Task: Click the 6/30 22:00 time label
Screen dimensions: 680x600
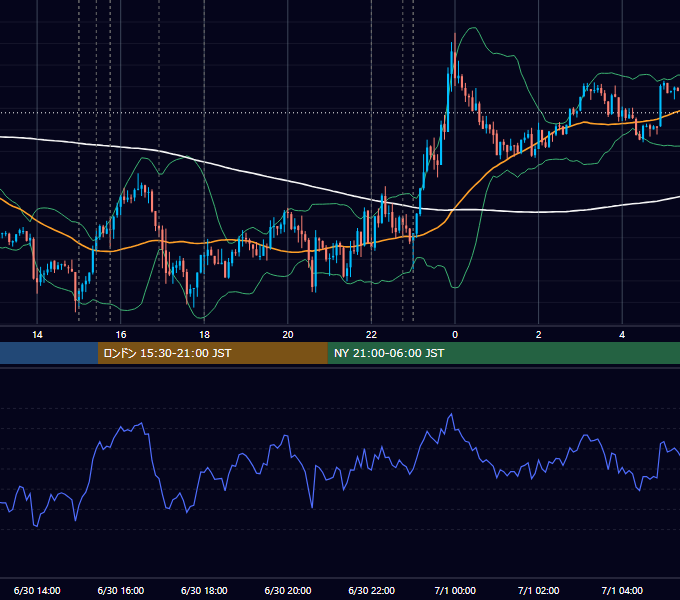Action: click(372, 590)
